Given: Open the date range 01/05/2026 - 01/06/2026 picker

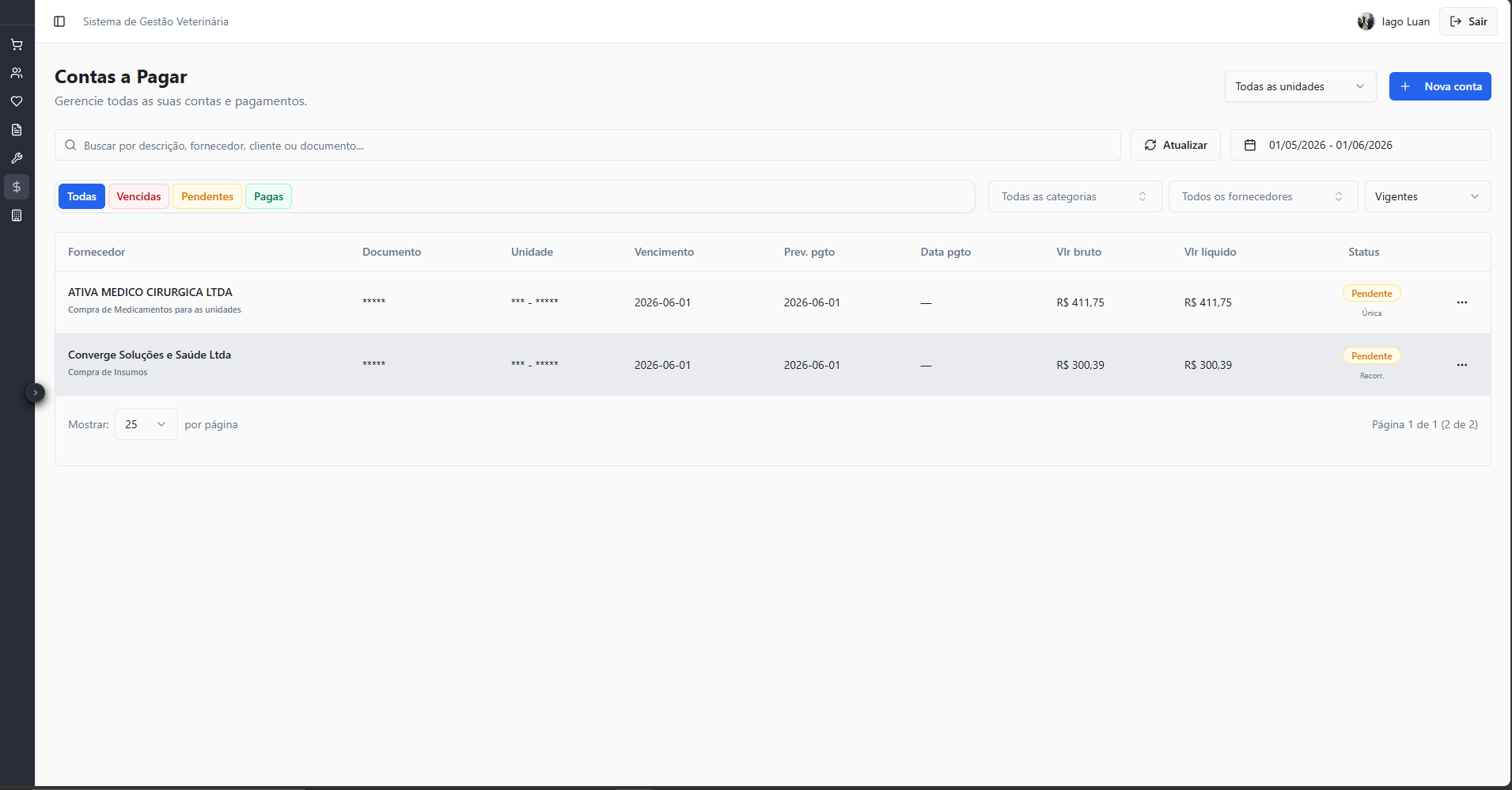Looking at the screenshot, I should click(x=1361, y=145).
